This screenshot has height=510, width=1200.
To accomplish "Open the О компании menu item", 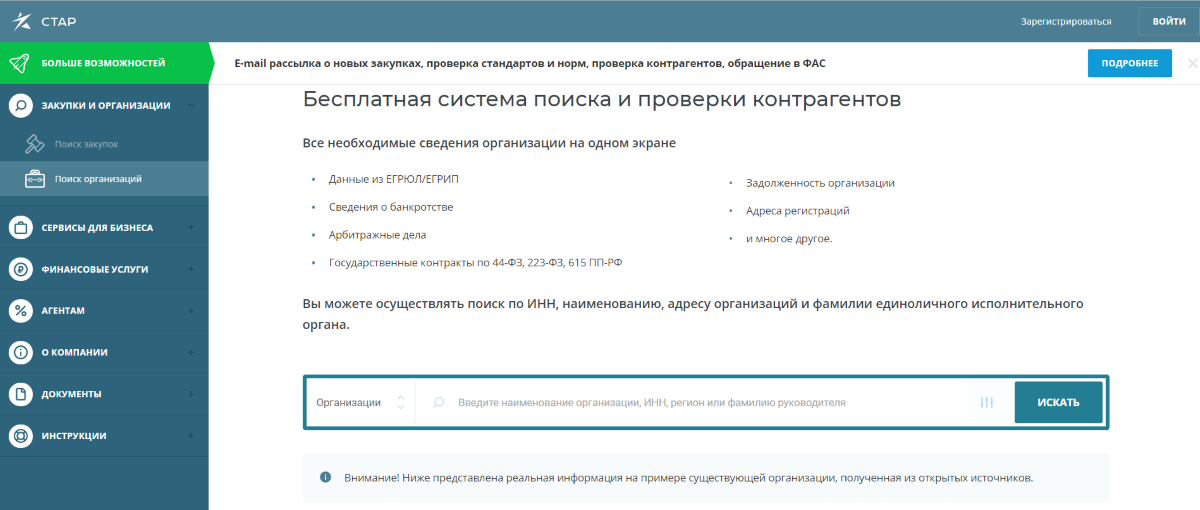I will coord(74,352).
